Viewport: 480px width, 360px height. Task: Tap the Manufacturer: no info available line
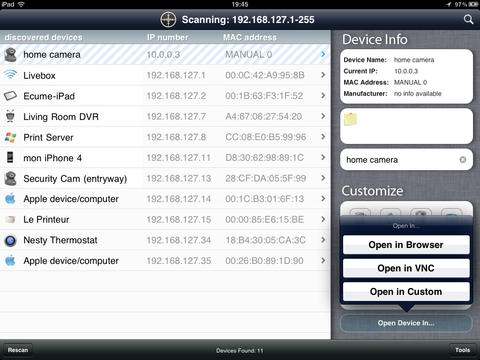(392, 94)
